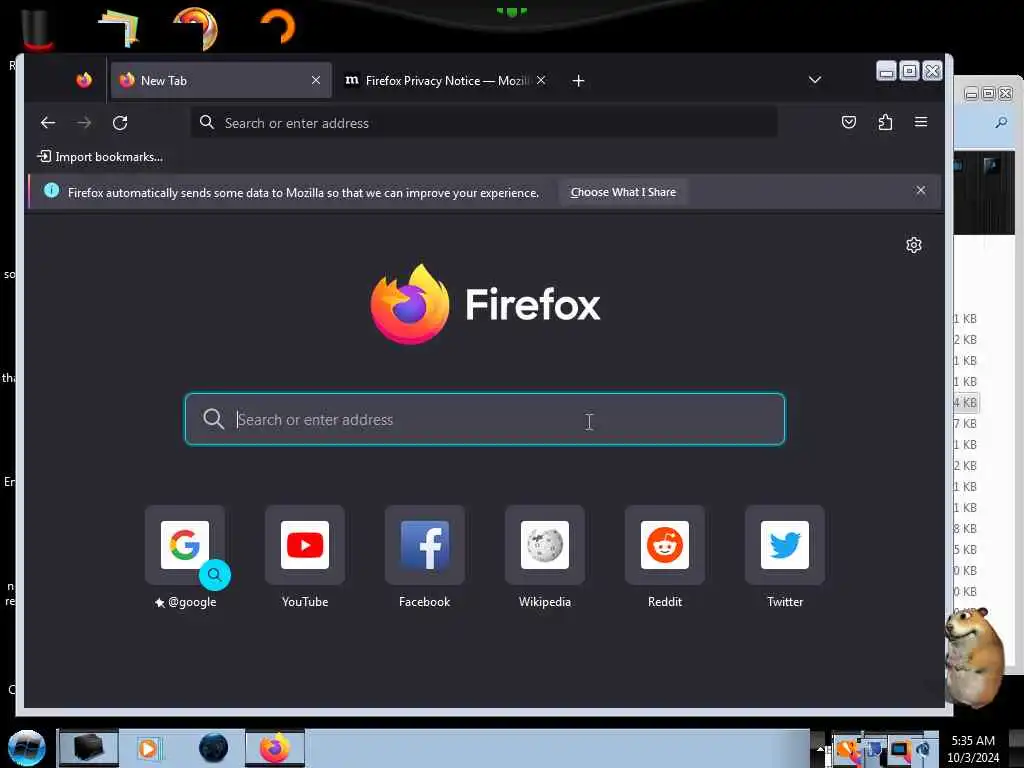Open the red top hat desktop icon
This screenshot has width=1024, height=768.
[38, 30]
